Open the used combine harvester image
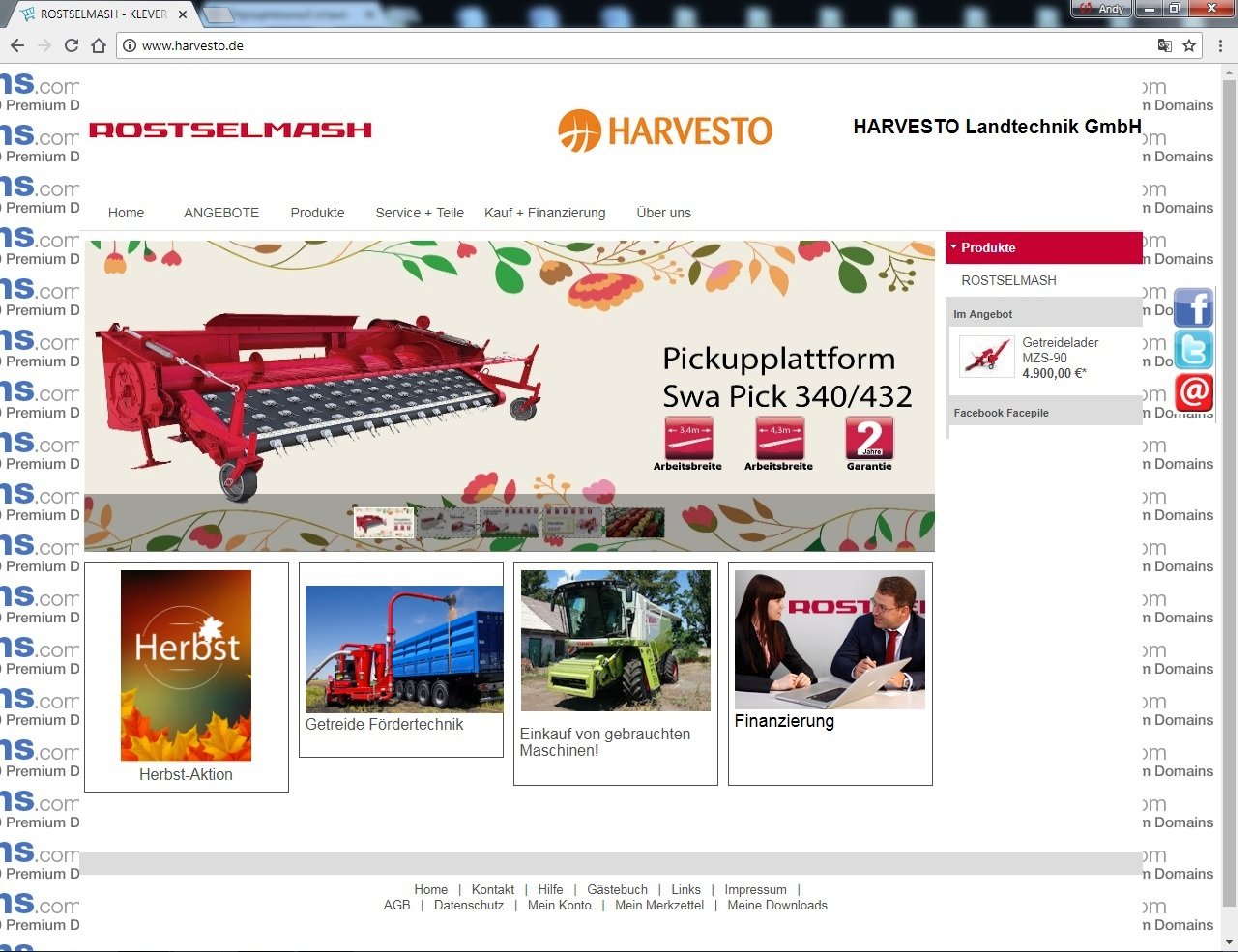This screenshot has height=952, width=1253. pos(615,641)
